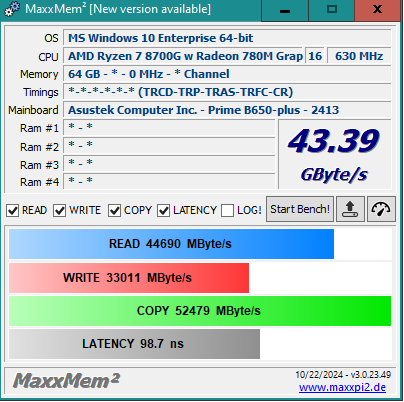This screenshot has height=402, width=404.
Task: Start the benchmark with Start Bench!
Action: [300, 209]
